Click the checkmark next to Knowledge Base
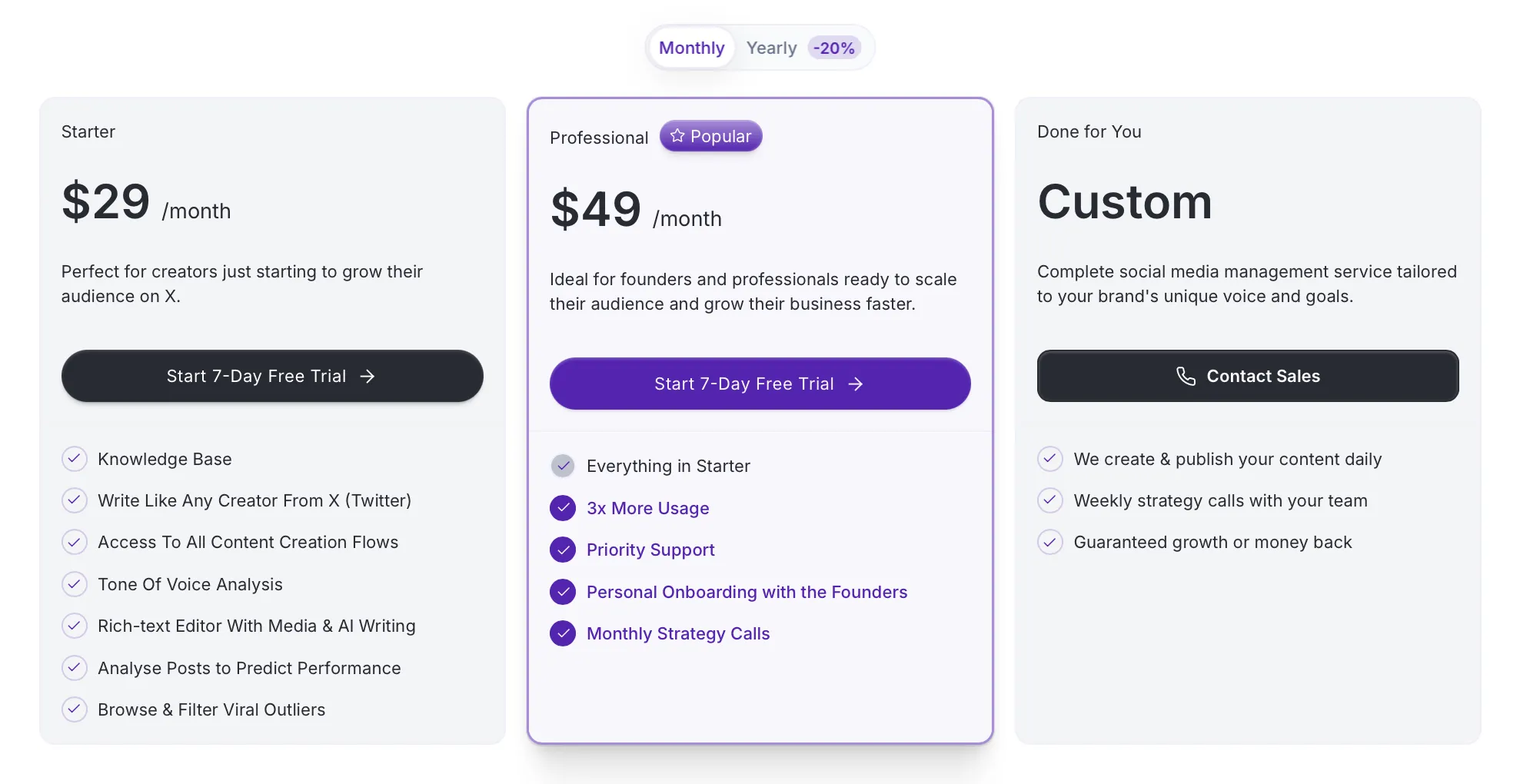 tap(74, 459)
